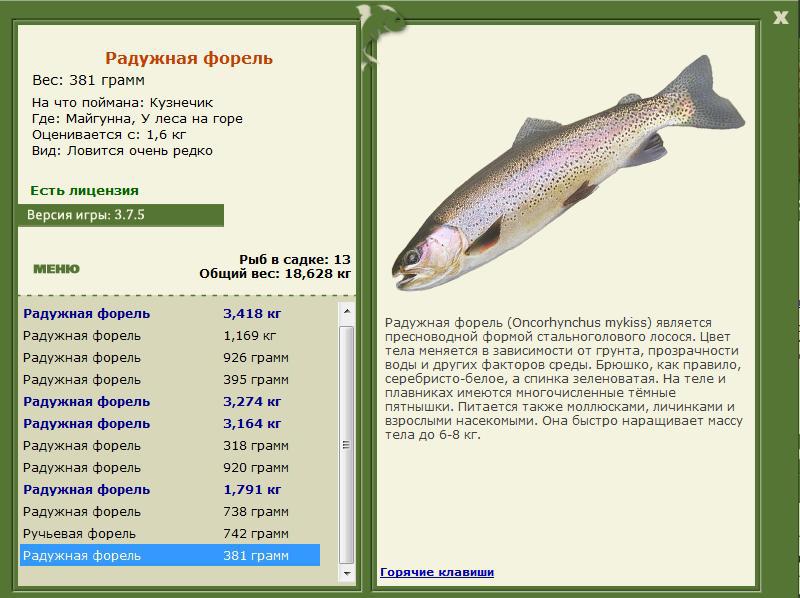Close the fish info window with X

point(780,18)
